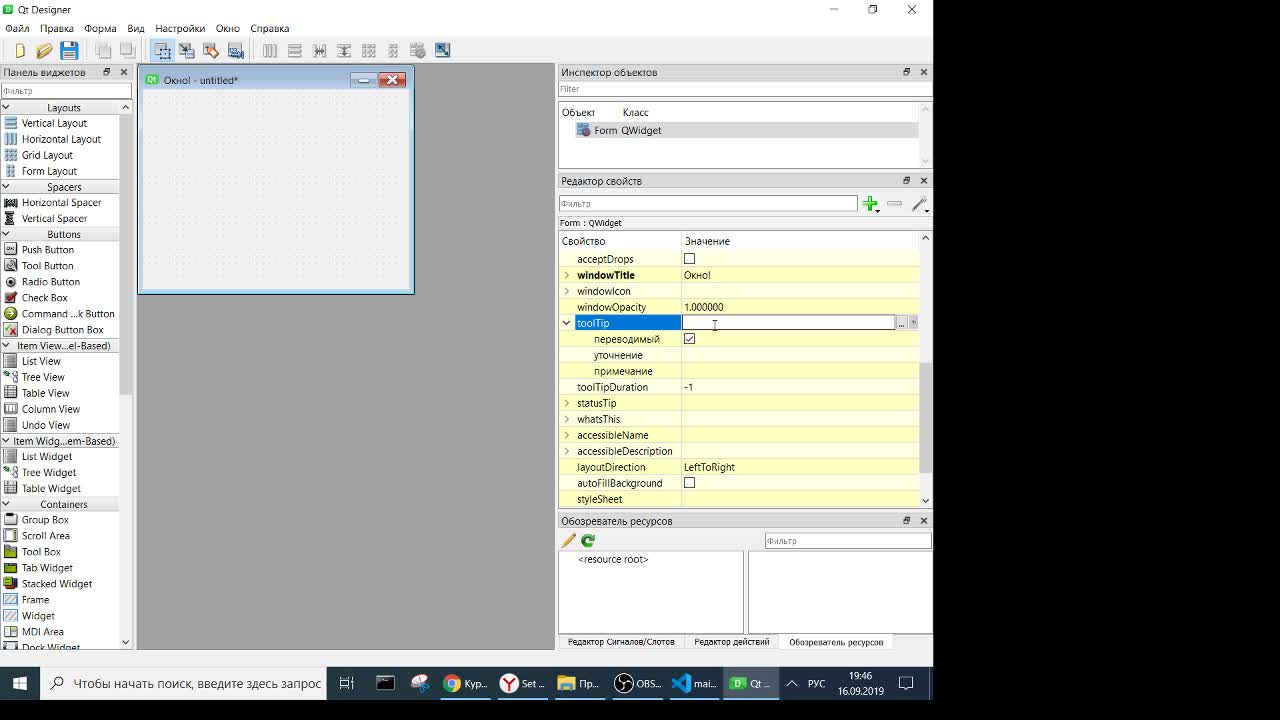Click Adjust Size toolbar icon
Image resolution: width=1280 pixels, height=720 pixels.
pos(443,50)
